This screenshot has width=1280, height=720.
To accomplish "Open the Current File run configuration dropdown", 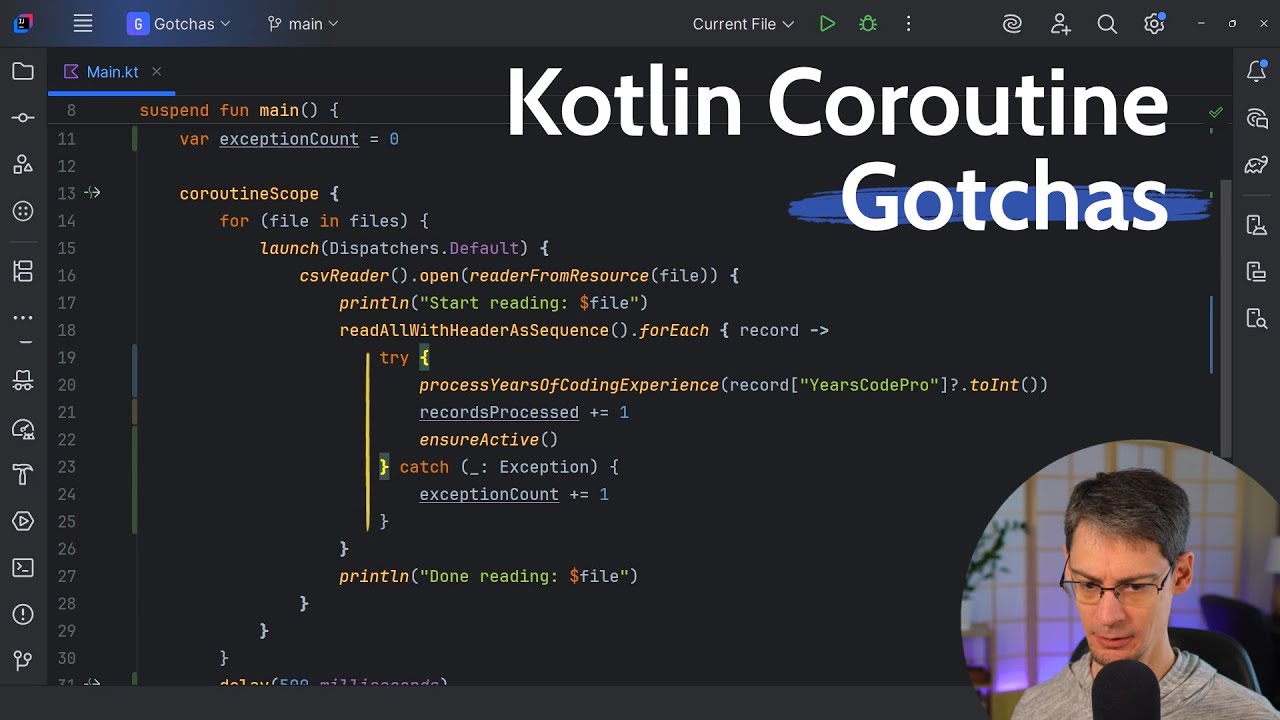I will coord(743,24).
